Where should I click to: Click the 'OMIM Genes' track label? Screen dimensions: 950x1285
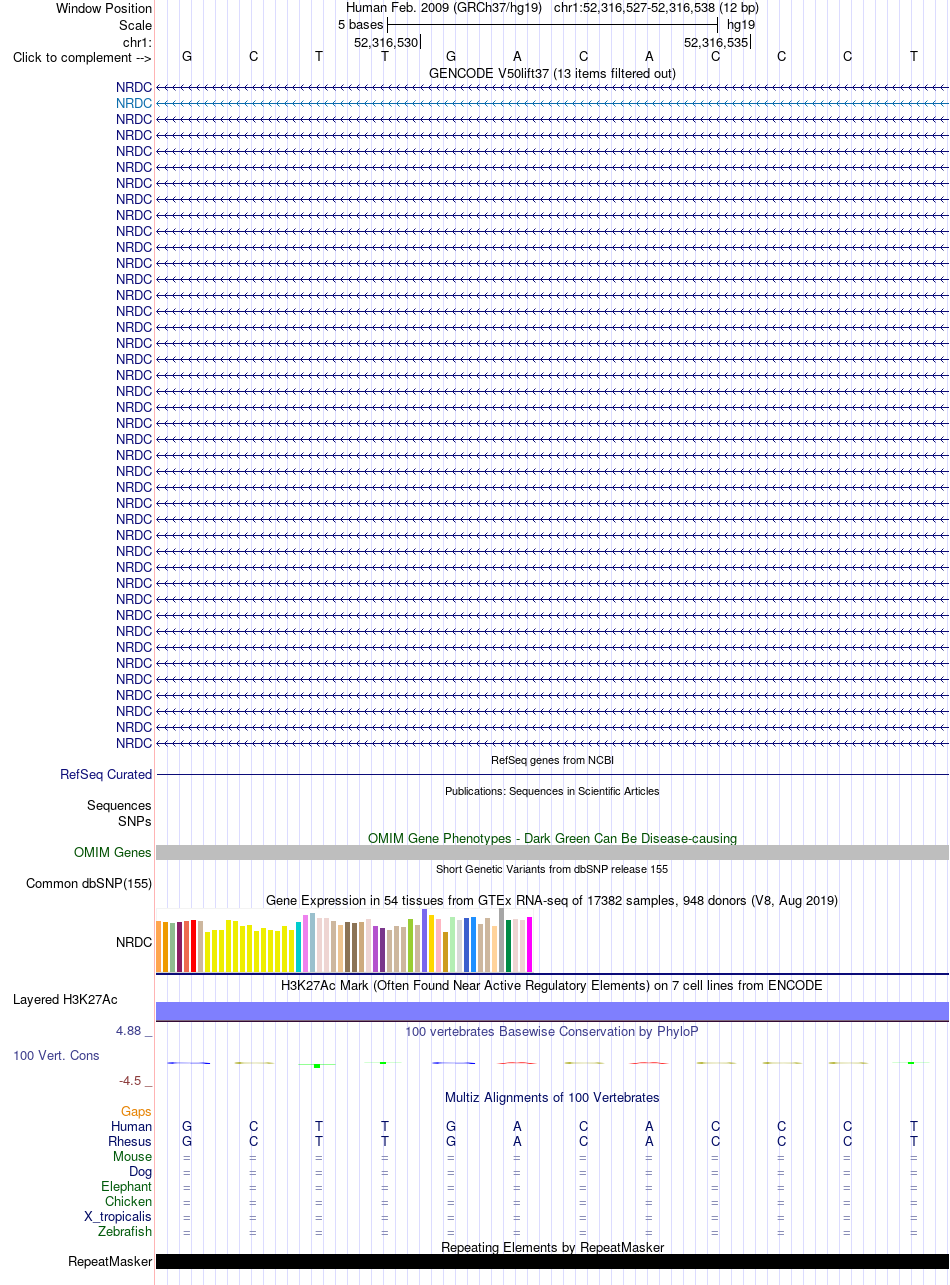click(x=113, y=853)
